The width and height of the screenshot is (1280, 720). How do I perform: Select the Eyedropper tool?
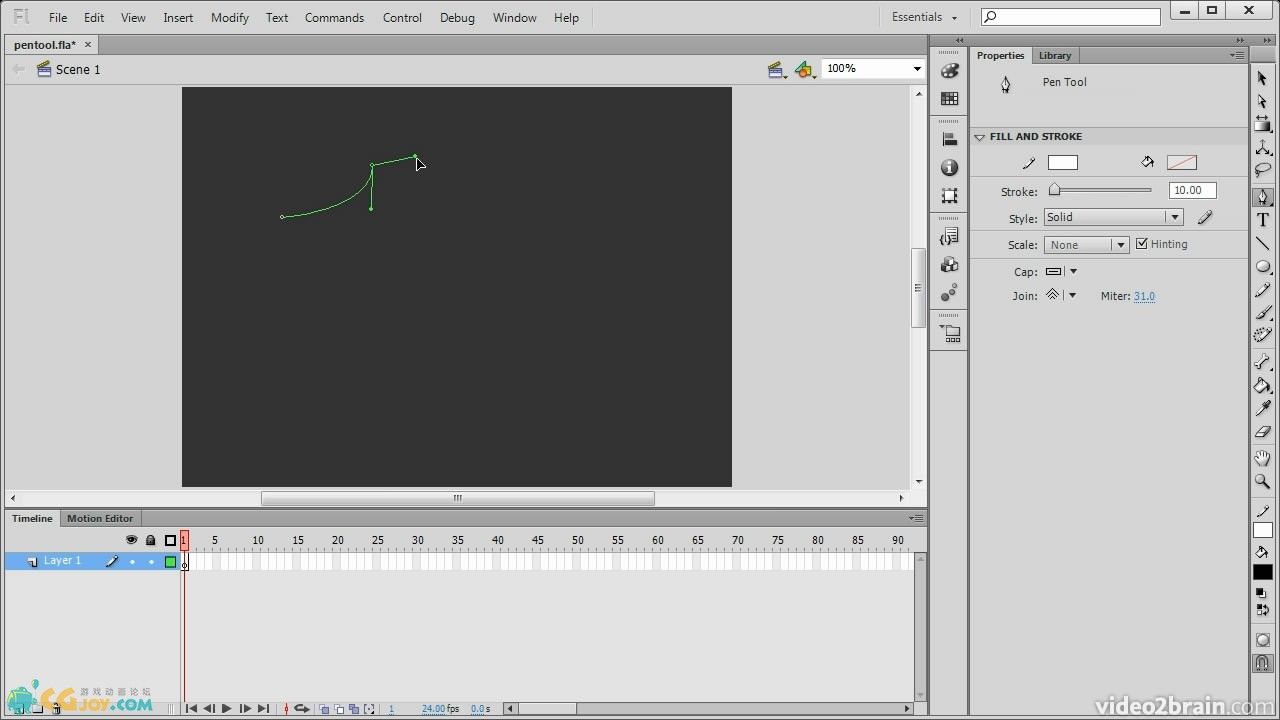(1262, 409)
